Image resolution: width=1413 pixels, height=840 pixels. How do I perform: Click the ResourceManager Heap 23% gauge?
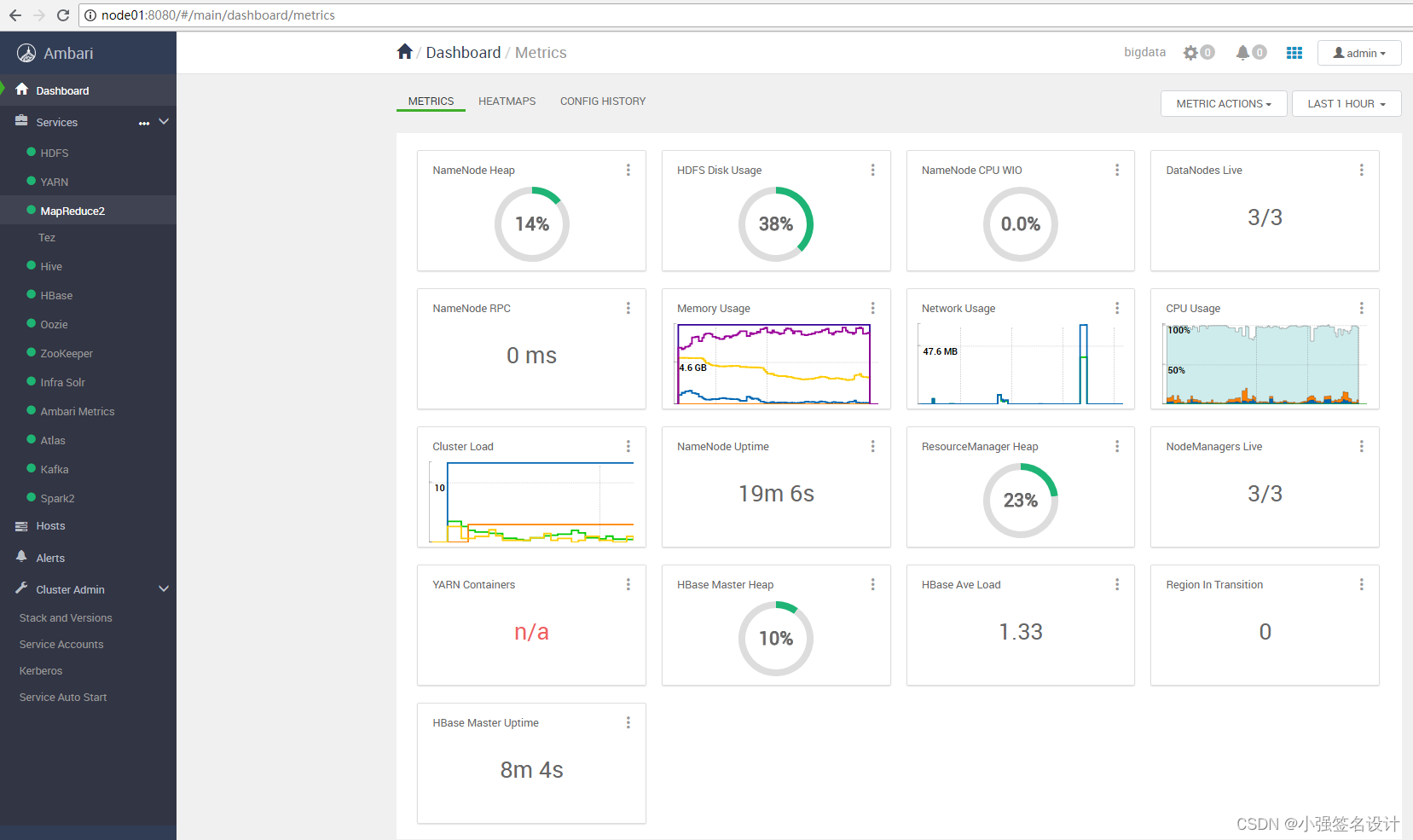coord(1021,501)
